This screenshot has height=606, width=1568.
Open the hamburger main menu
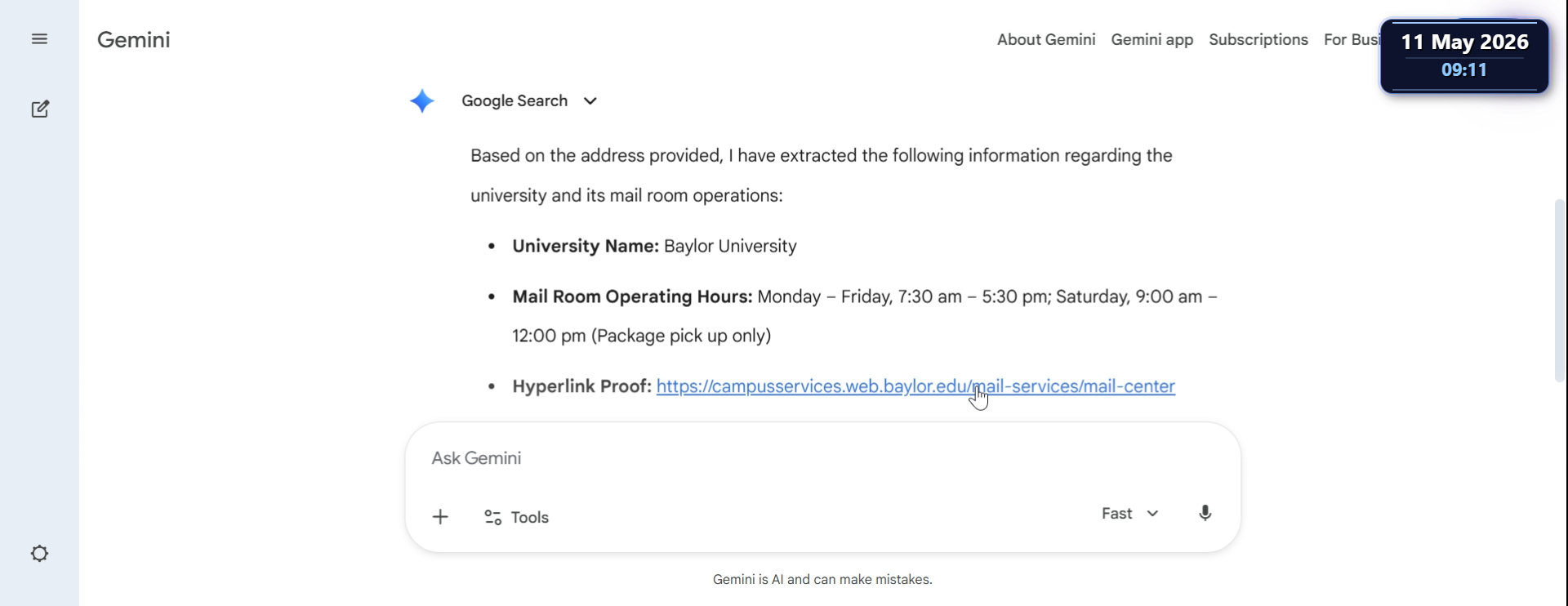coord(39,39)
